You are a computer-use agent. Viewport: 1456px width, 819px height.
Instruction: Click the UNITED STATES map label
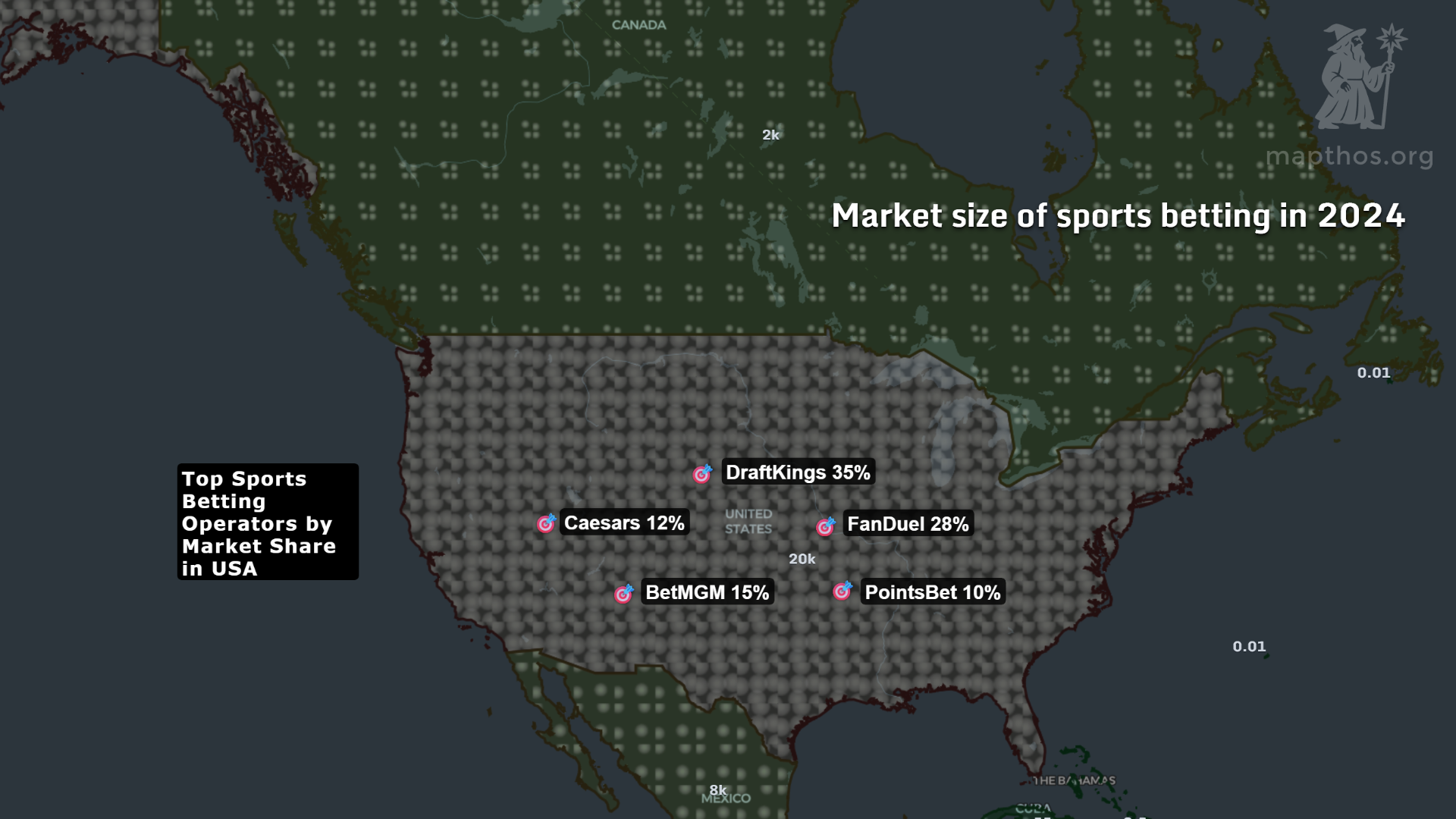click(748, 522)
